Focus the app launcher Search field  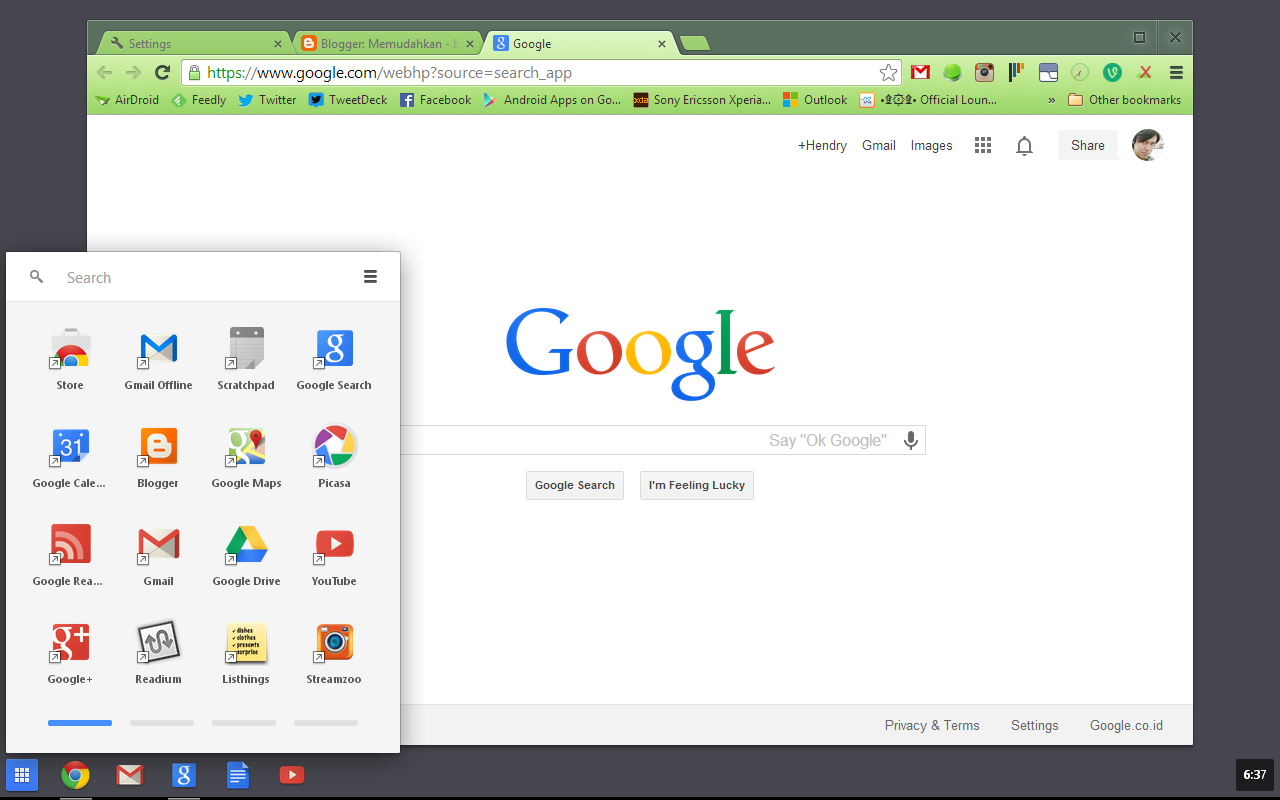pyautogui.click(x=205, y=277)
